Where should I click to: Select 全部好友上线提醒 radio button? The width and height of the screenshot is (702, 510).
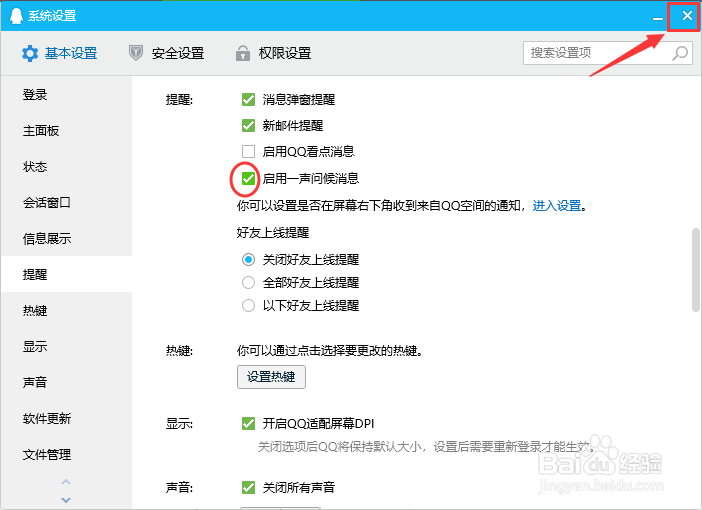pos(248,283)
